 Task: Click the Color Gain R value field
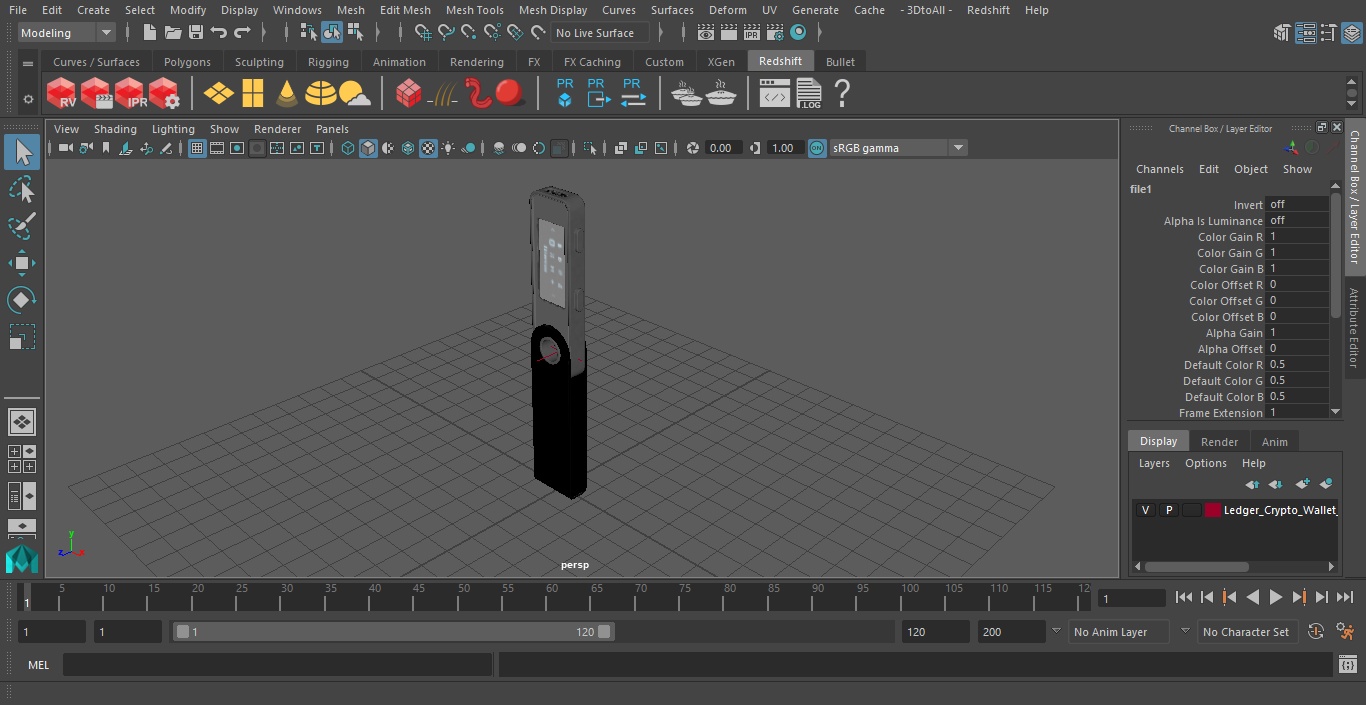[1297, 237]
